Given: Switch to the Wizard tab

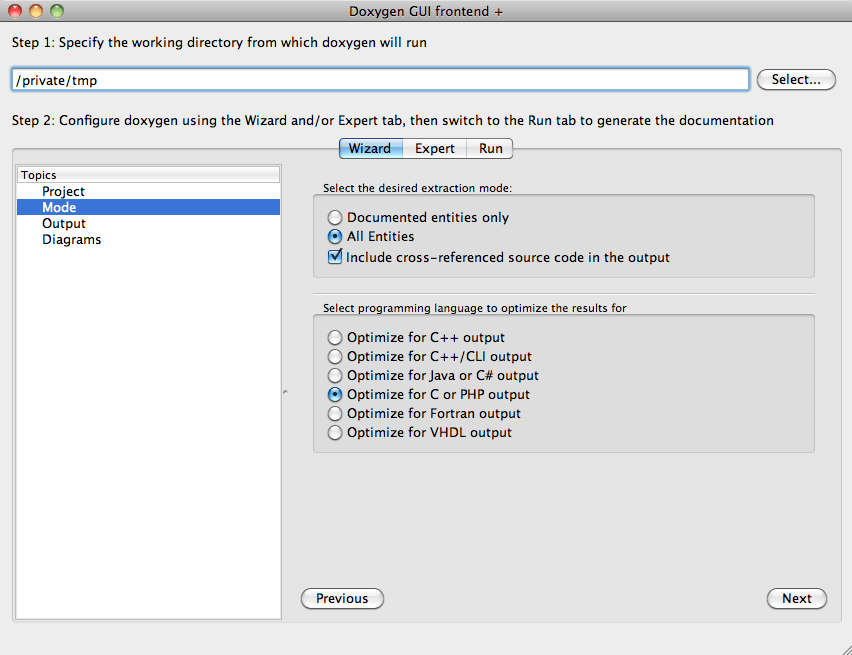Looking at the screenshot, I should [x=371, y=148].
